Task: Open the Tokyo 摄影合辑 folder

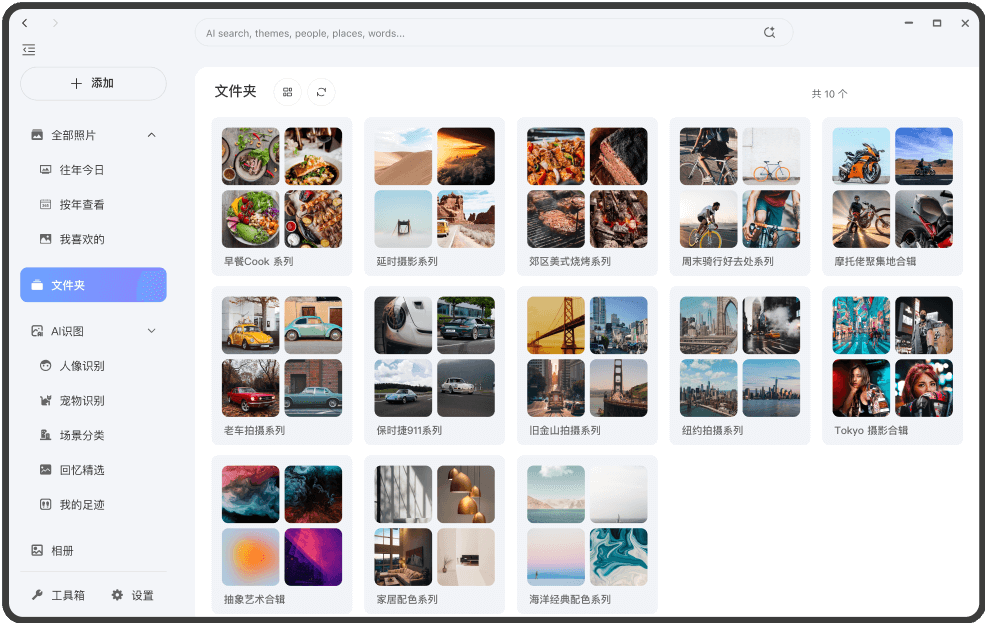Action: click(x=892, y=364)
